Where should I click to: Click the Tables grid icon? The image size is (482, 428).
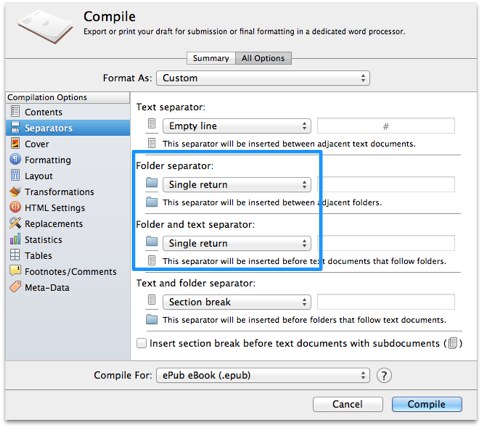(15, 255)
